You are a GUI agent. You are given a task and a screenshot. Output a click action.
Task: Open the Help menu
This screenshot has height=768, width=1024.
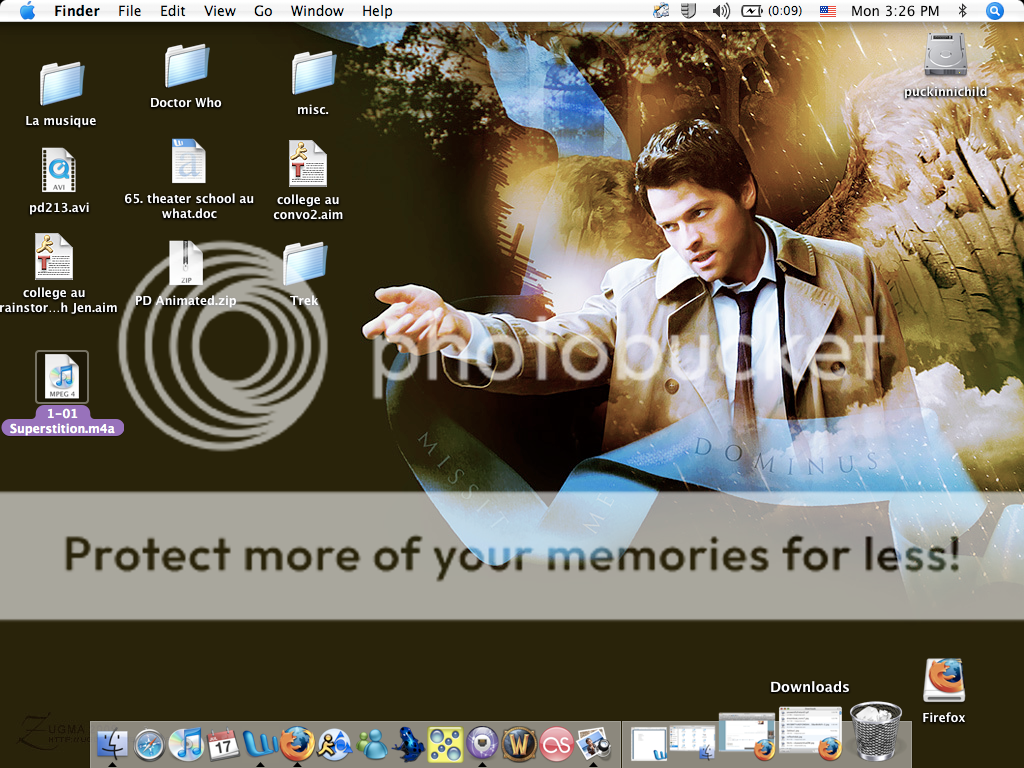[x=377, y=11]
